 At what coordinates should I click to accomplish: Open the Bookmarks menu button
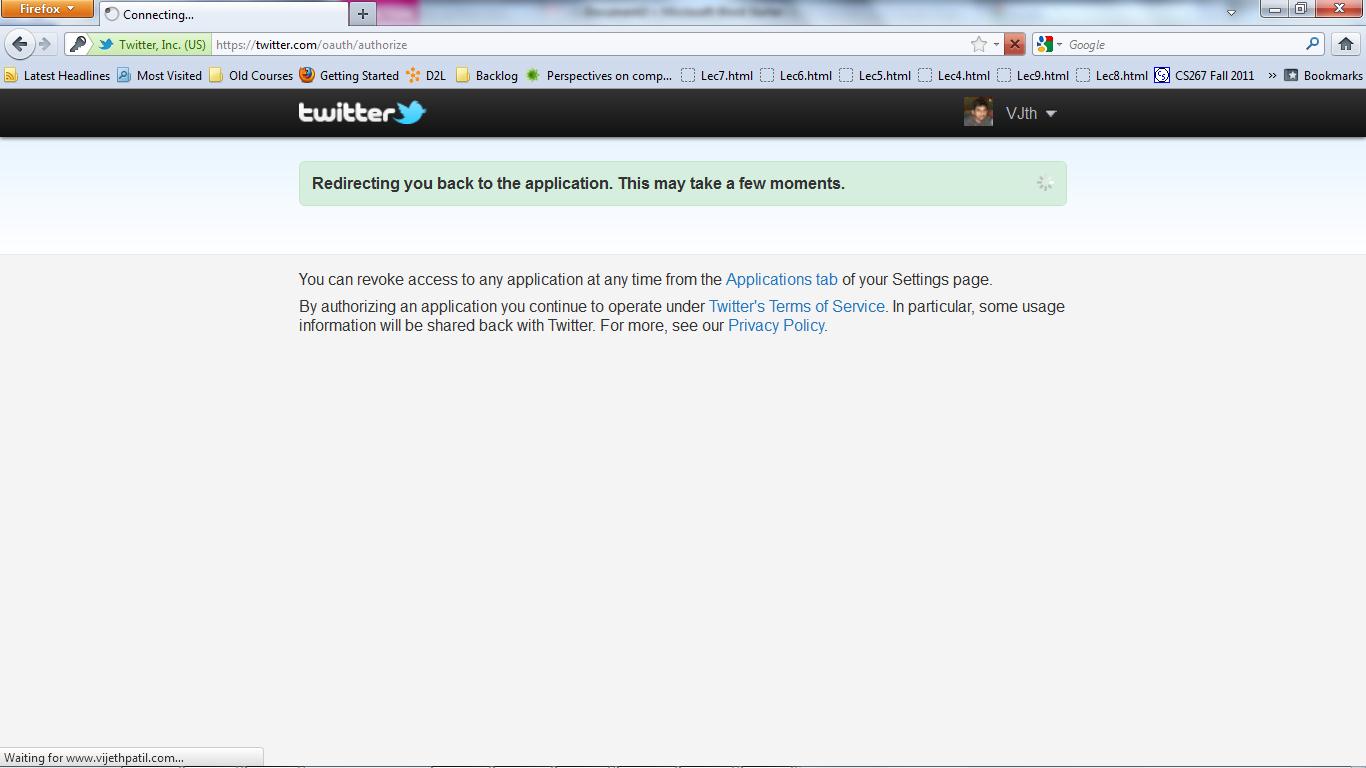(x=1322, y=75)
